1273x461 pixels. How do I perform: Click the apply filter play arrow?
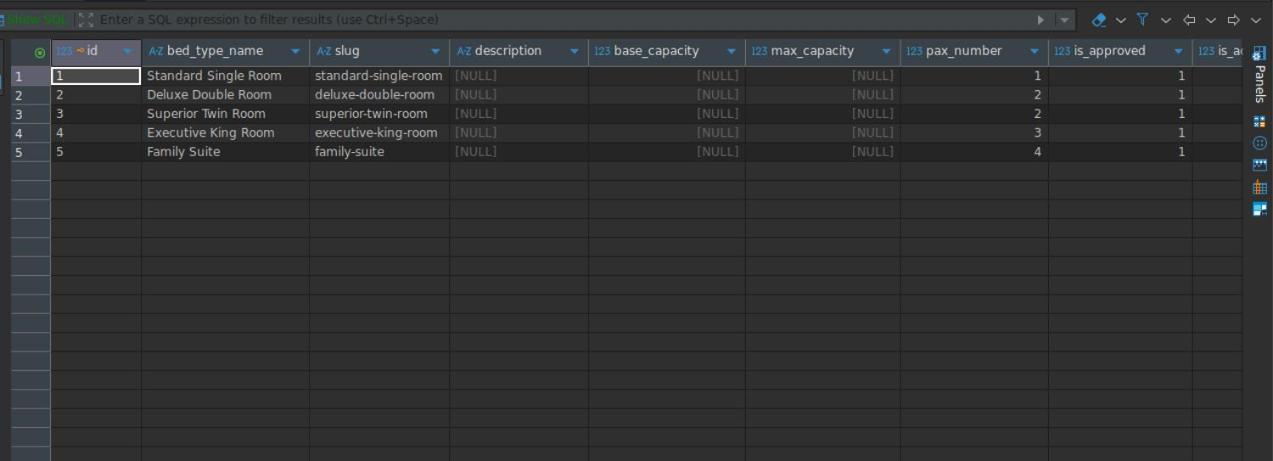(1041, 20)
